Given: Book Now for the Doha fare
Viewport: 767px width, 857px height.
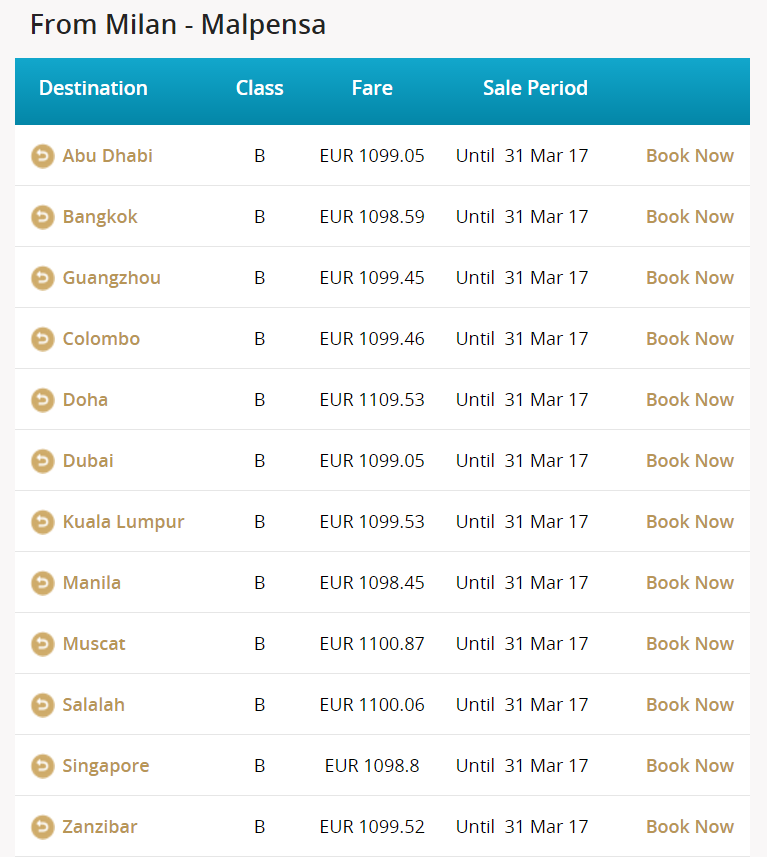Looking at the screenshot, I should [x=690, y=400].
